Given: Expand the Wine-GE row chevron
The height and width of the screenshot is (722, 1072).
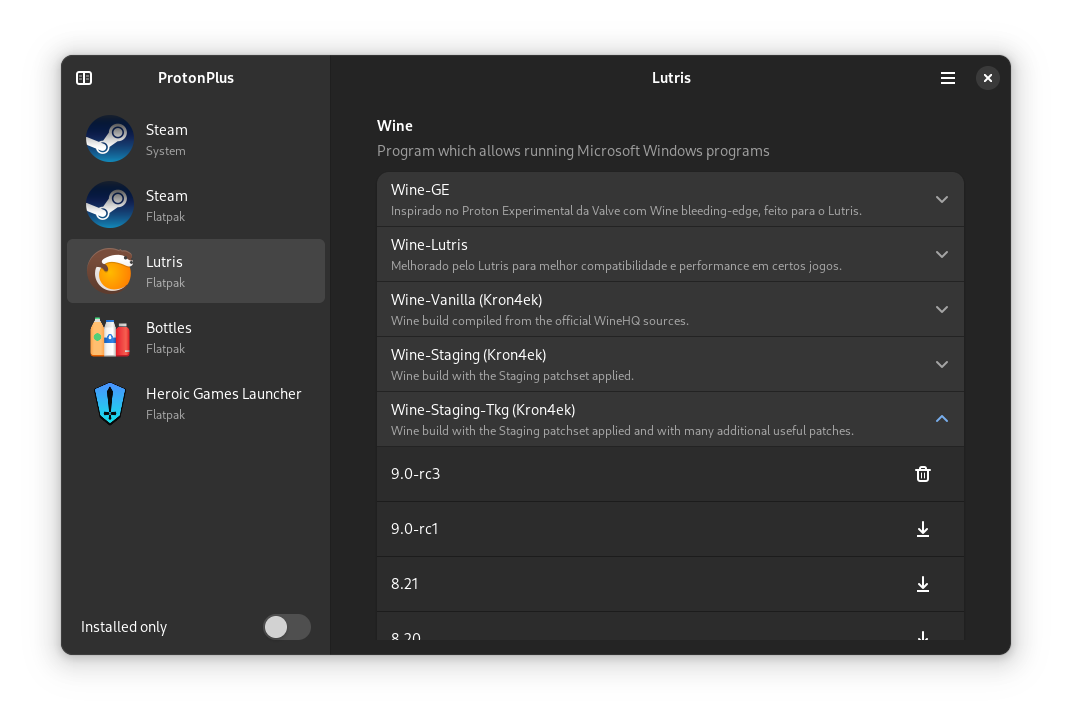Looking at the screenshot, I should [x=941, y=200].
